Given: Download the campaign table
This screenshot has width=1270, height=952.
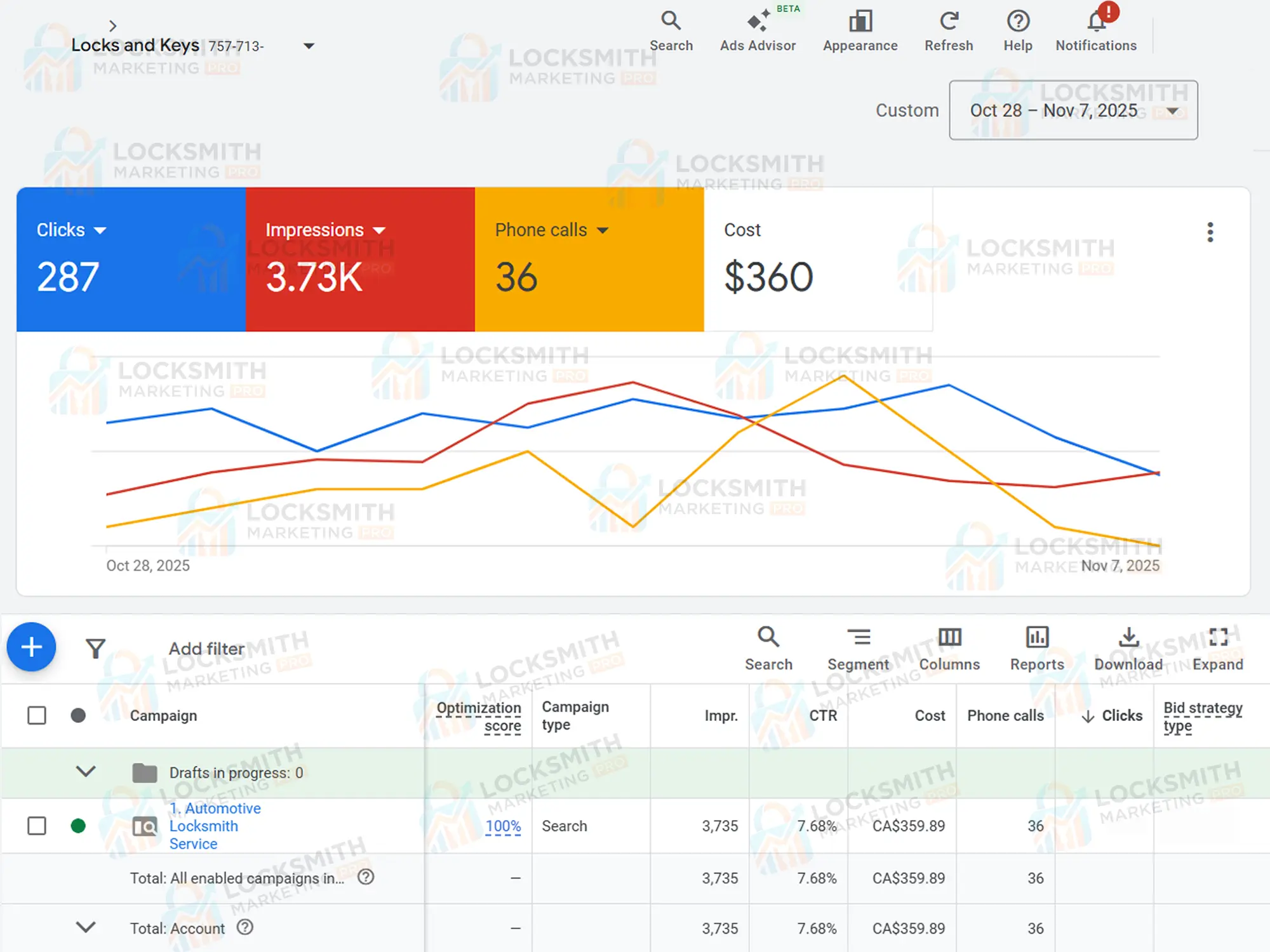Looking at the screenshot, I should pyautogui.click(x=1128, y=647).
